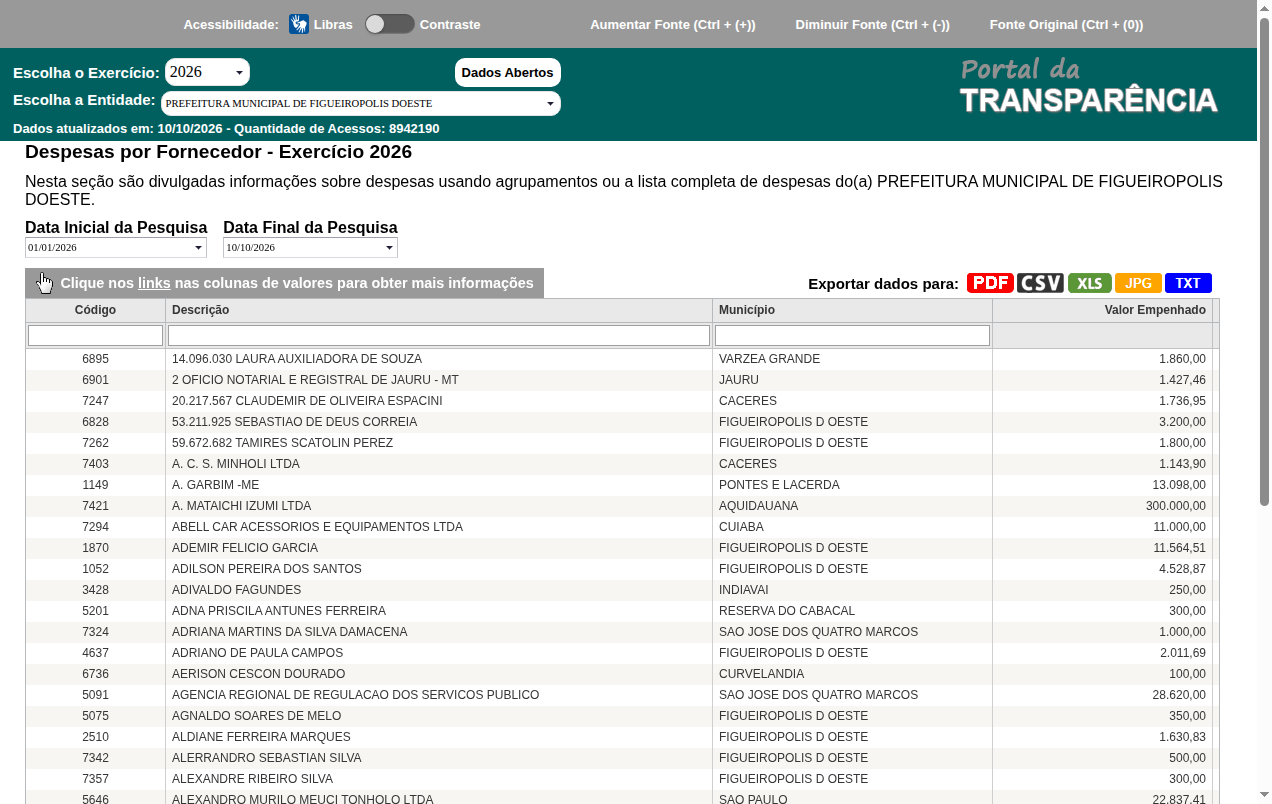Click value 3.200,00 for Sebastiao de Deus Correia
1272x804 pixels.
tap(1182, 422)
